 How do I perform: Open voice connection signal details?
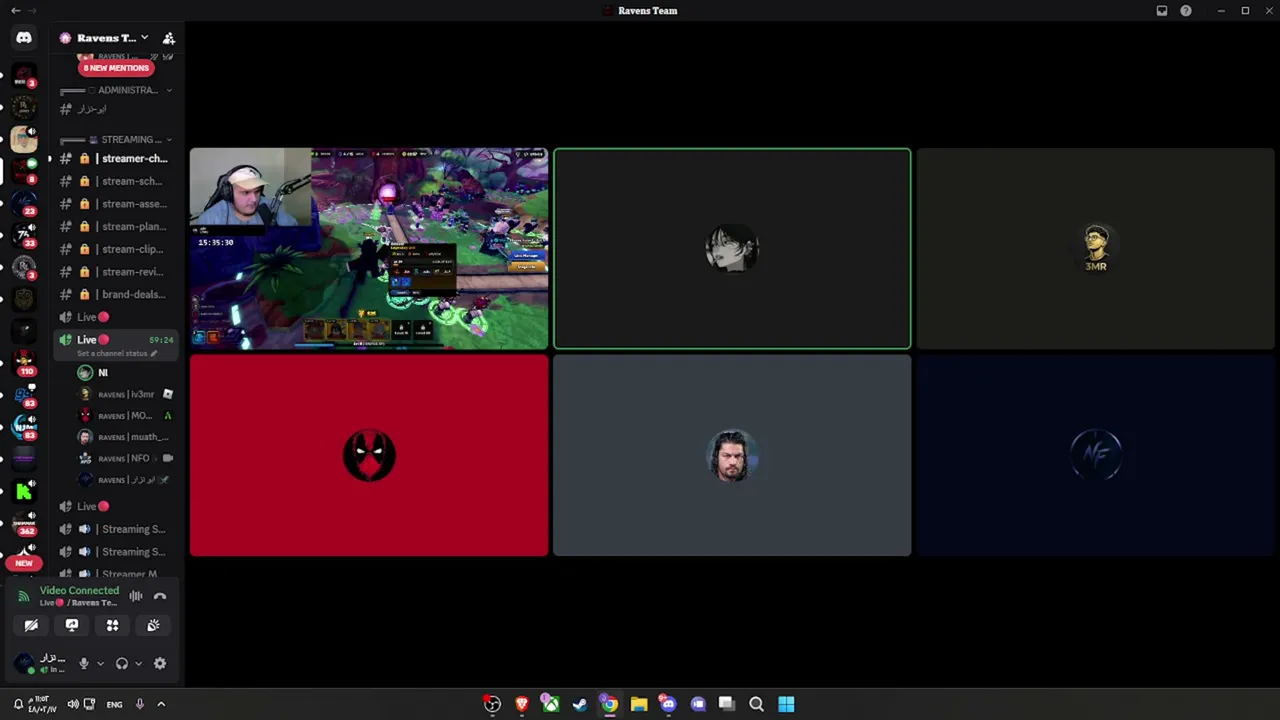pyautogui.click(x=24, y=596)
